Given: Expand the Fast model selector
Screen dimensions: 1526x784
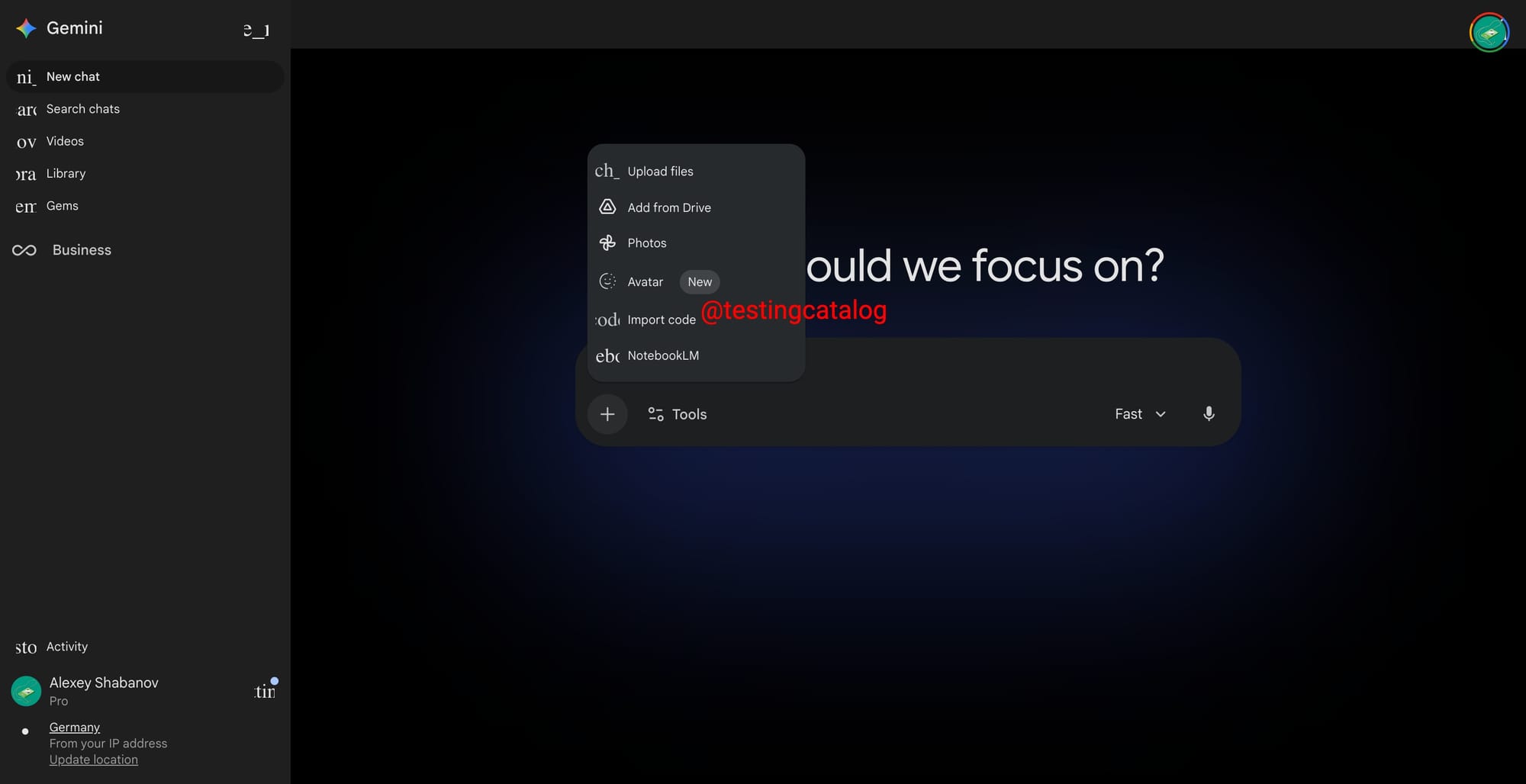Looking at the screenshot, I should (1140, 414).
